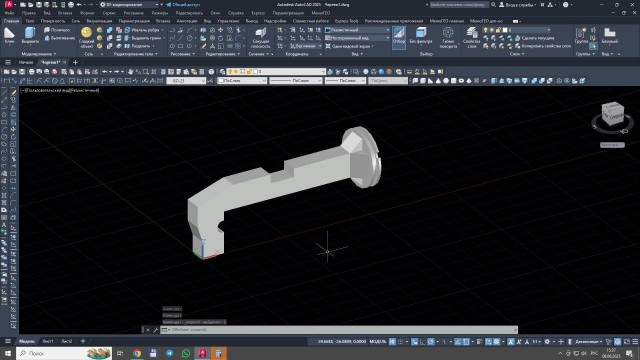Click Выдавить грани (Extrude faces)
The height and width of the screenshot is (360, 640).
[143, 38]
